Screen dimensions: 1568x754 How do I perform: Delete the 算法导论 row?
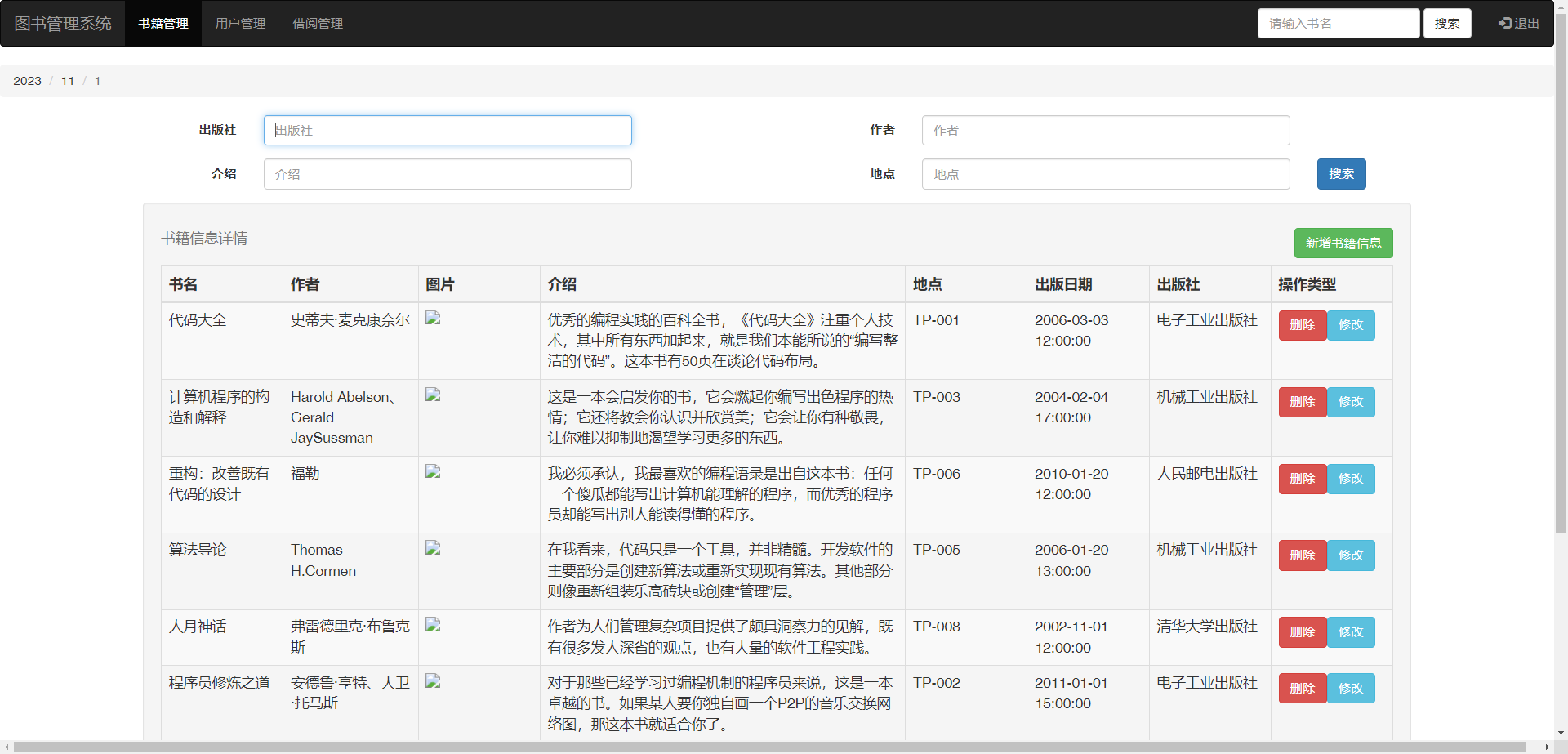pyautogui.click(x=1303, y=555)
